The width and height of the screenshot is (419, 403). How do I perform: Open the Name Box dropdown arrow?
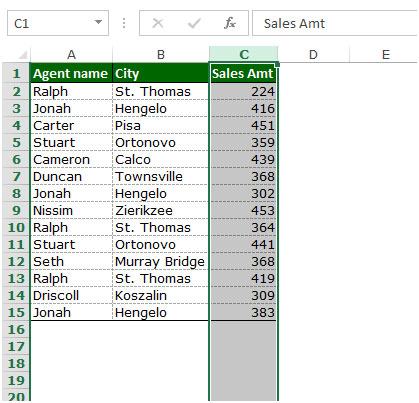point(98,22)
